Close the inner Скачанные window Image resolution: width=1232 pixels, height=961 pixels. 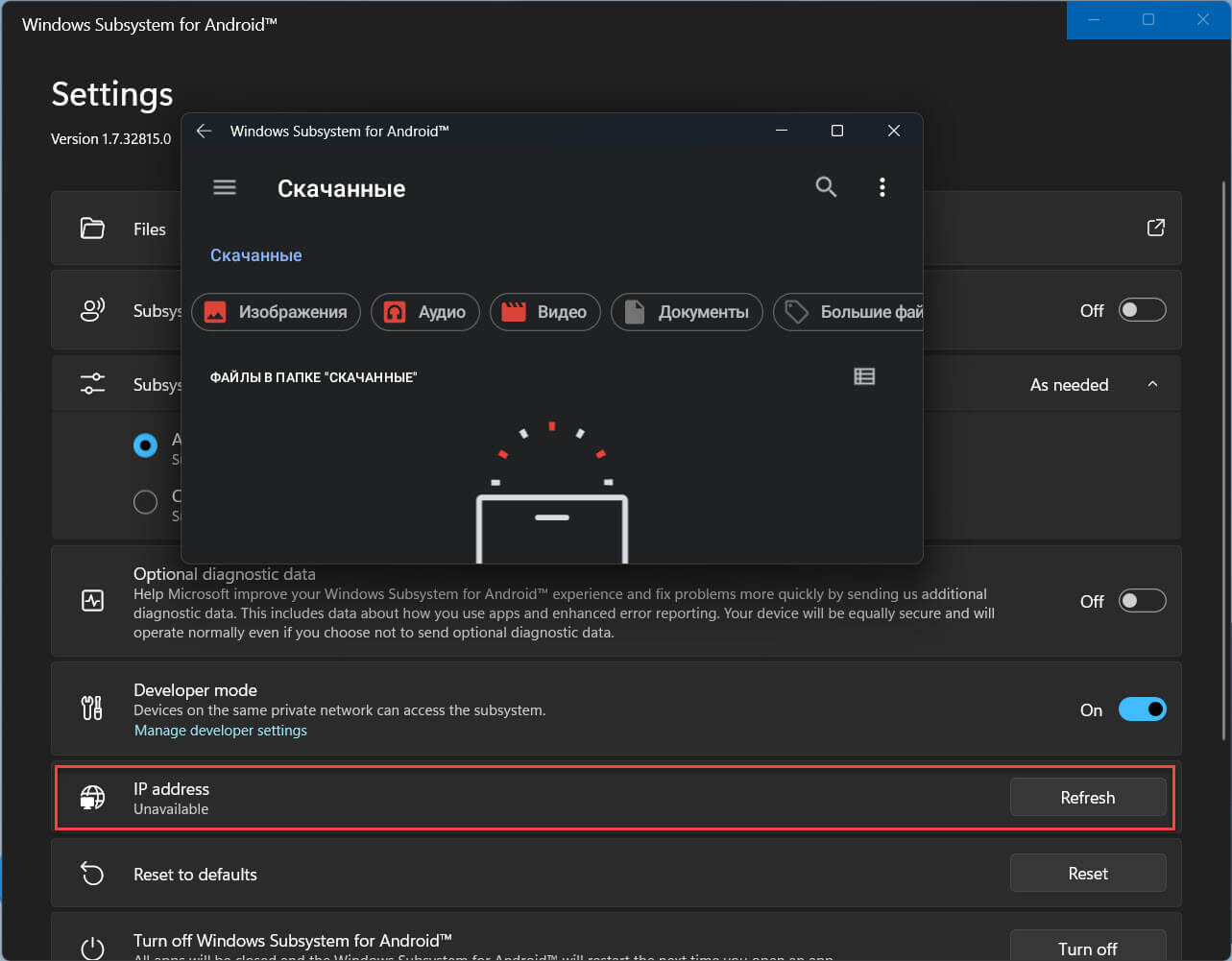tap(893, 131)
